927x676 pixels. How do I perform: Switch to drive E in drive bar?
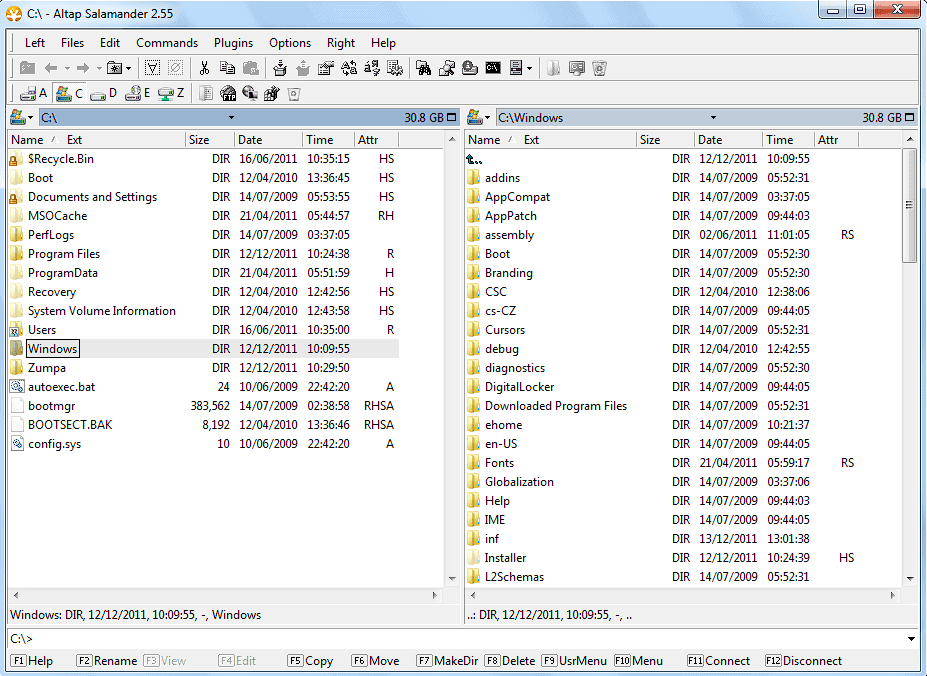[138, 93]
